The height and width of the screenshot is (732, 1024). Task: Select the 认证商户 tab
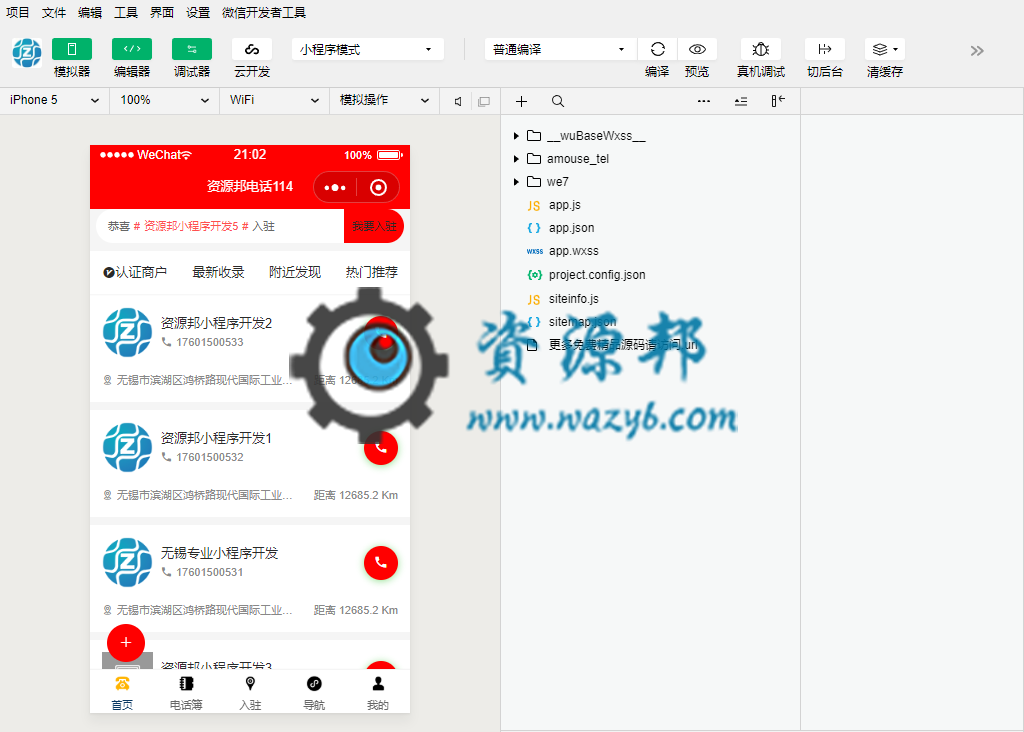(x=135, y=272)
